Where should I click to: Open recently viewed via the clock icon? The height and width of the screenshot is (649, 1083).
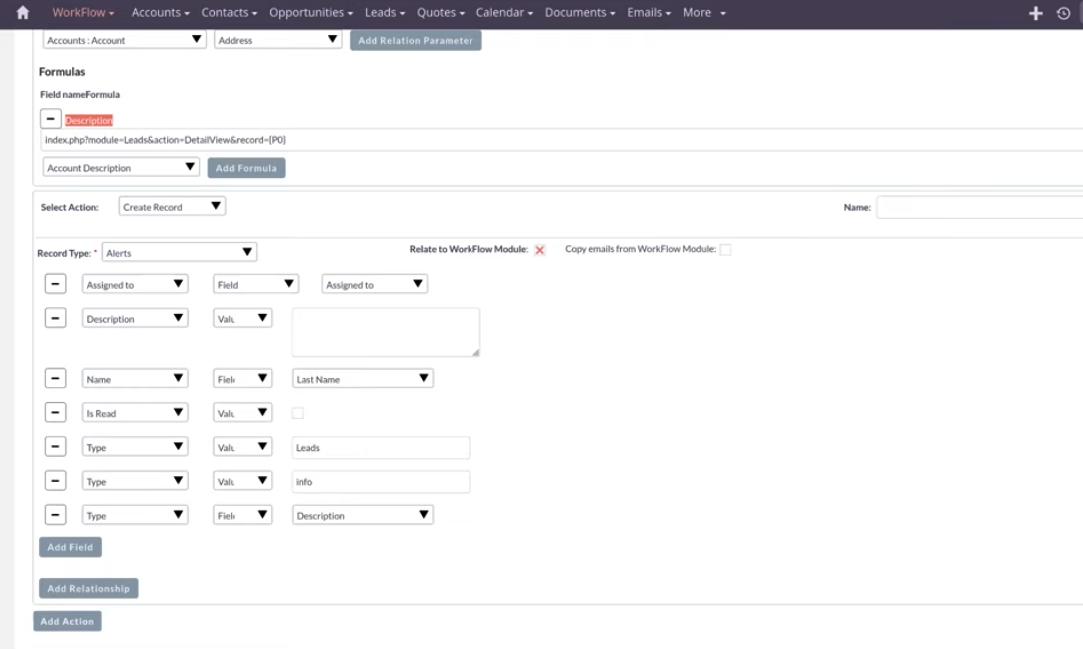1062,12
